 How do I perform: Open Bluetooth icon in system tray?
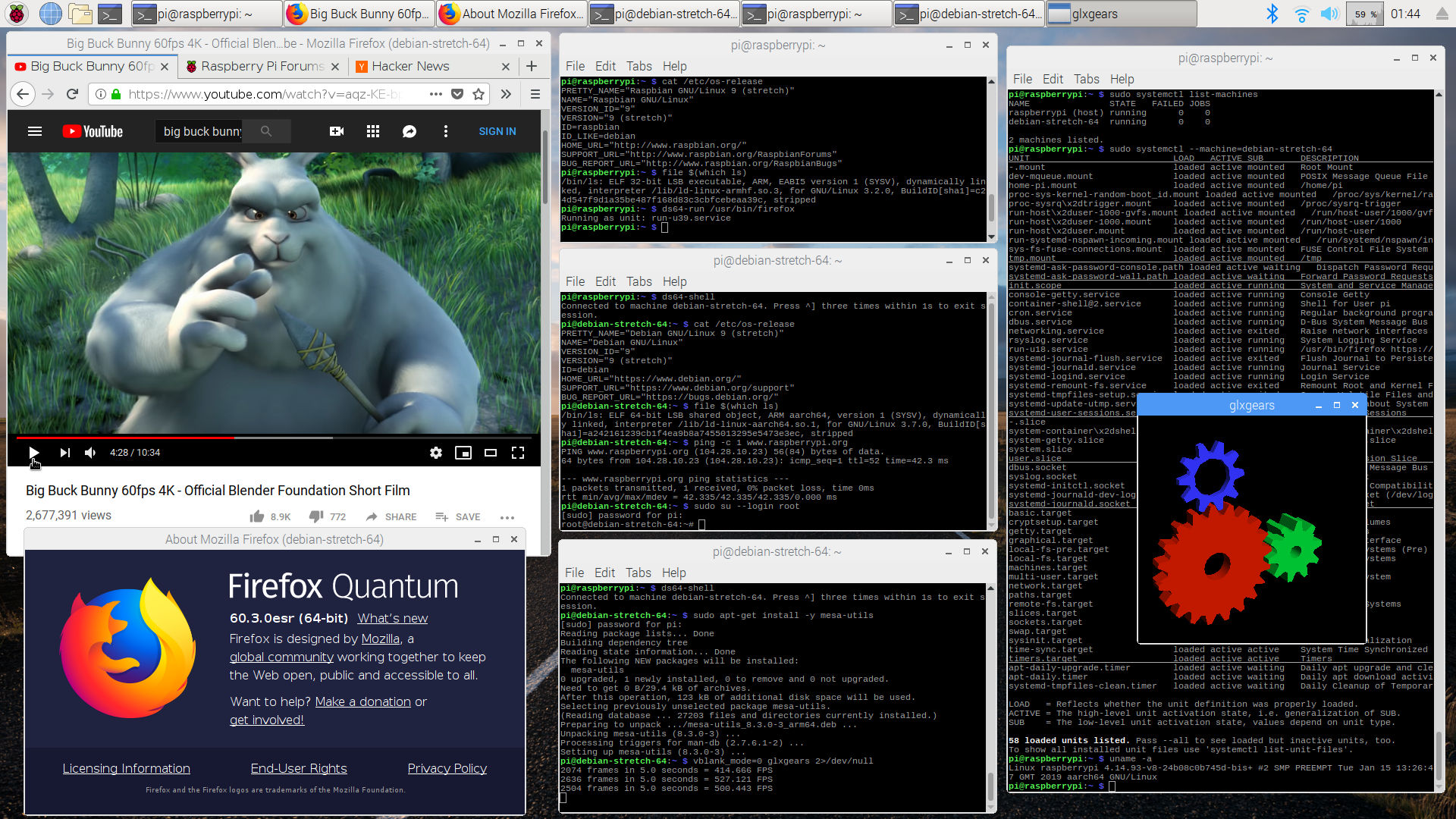point(1272,14)
